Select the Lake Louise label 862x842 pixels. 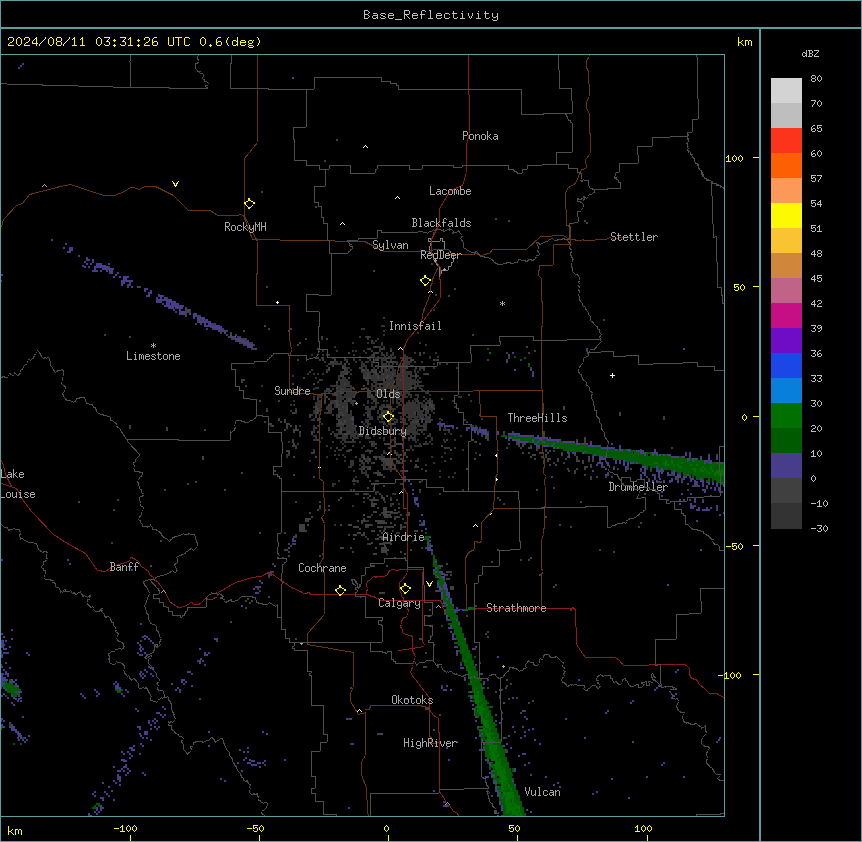18,484
